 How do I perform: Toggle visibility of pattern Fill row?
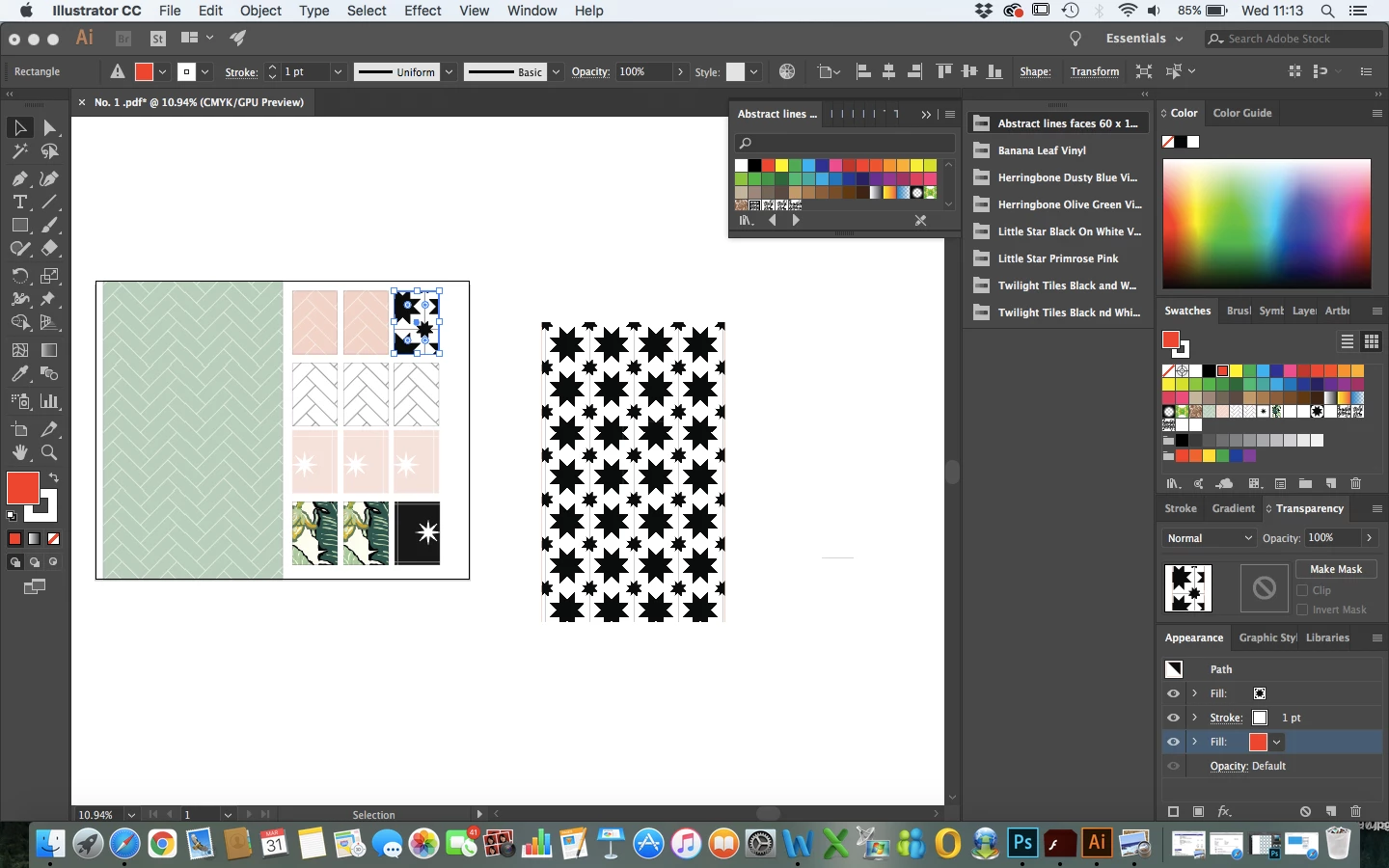tap(1173, 693)
